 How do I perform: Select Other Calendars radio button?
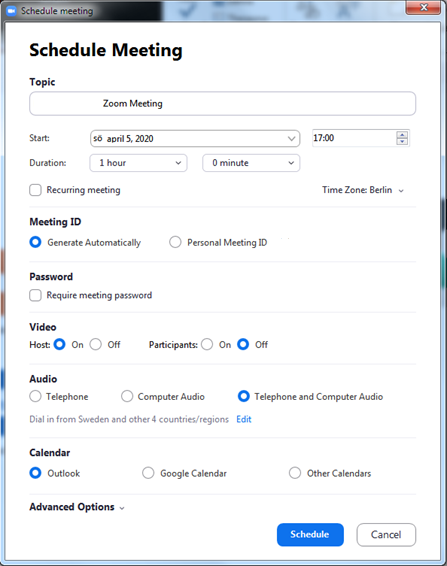(295, 473)
